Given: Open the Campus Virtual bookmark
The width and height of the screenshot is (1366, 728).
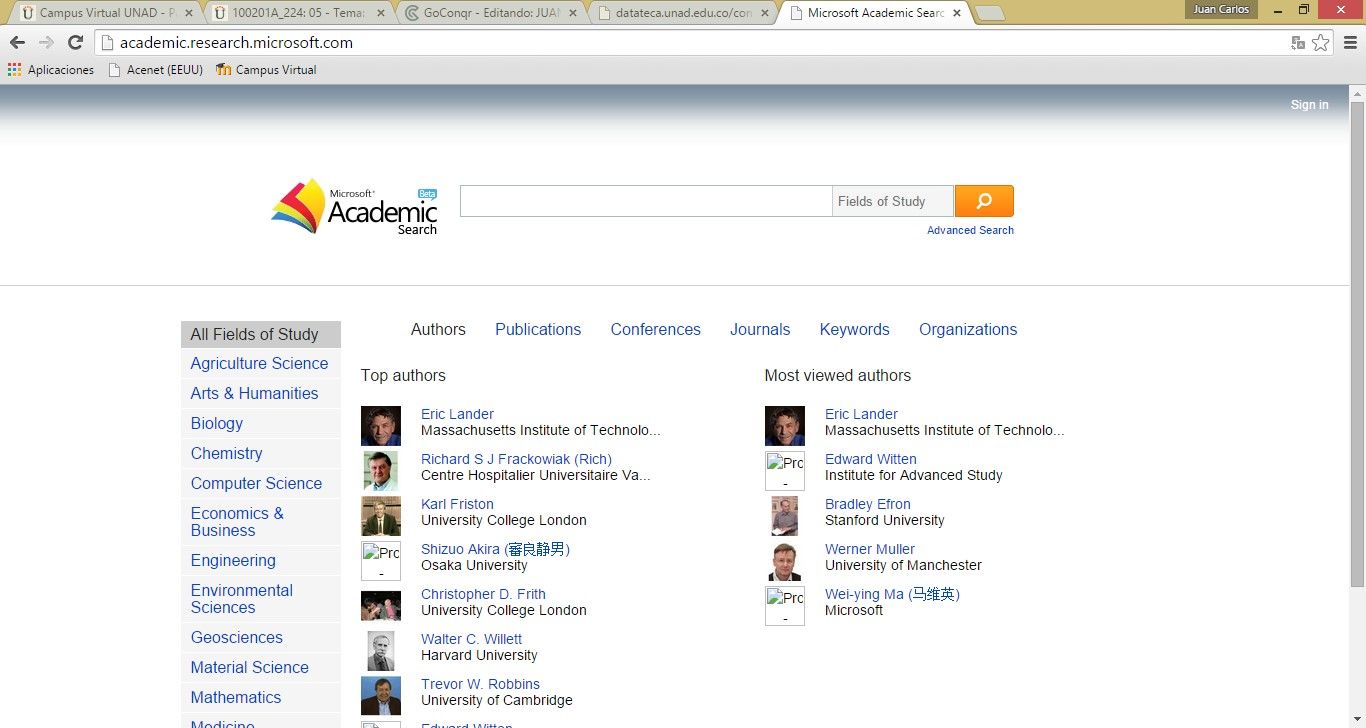Looking at the screenshot, I should click(x=266, y=70).
